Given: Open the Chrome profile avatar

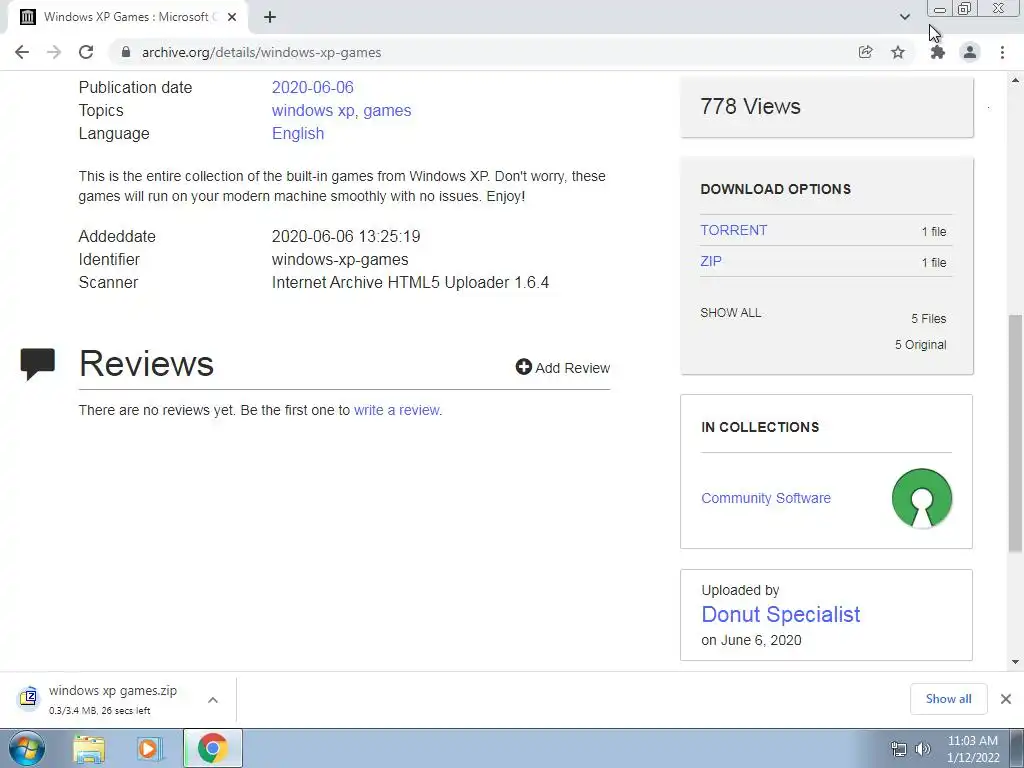Looking at the screenshot, I should pos(970,52).
